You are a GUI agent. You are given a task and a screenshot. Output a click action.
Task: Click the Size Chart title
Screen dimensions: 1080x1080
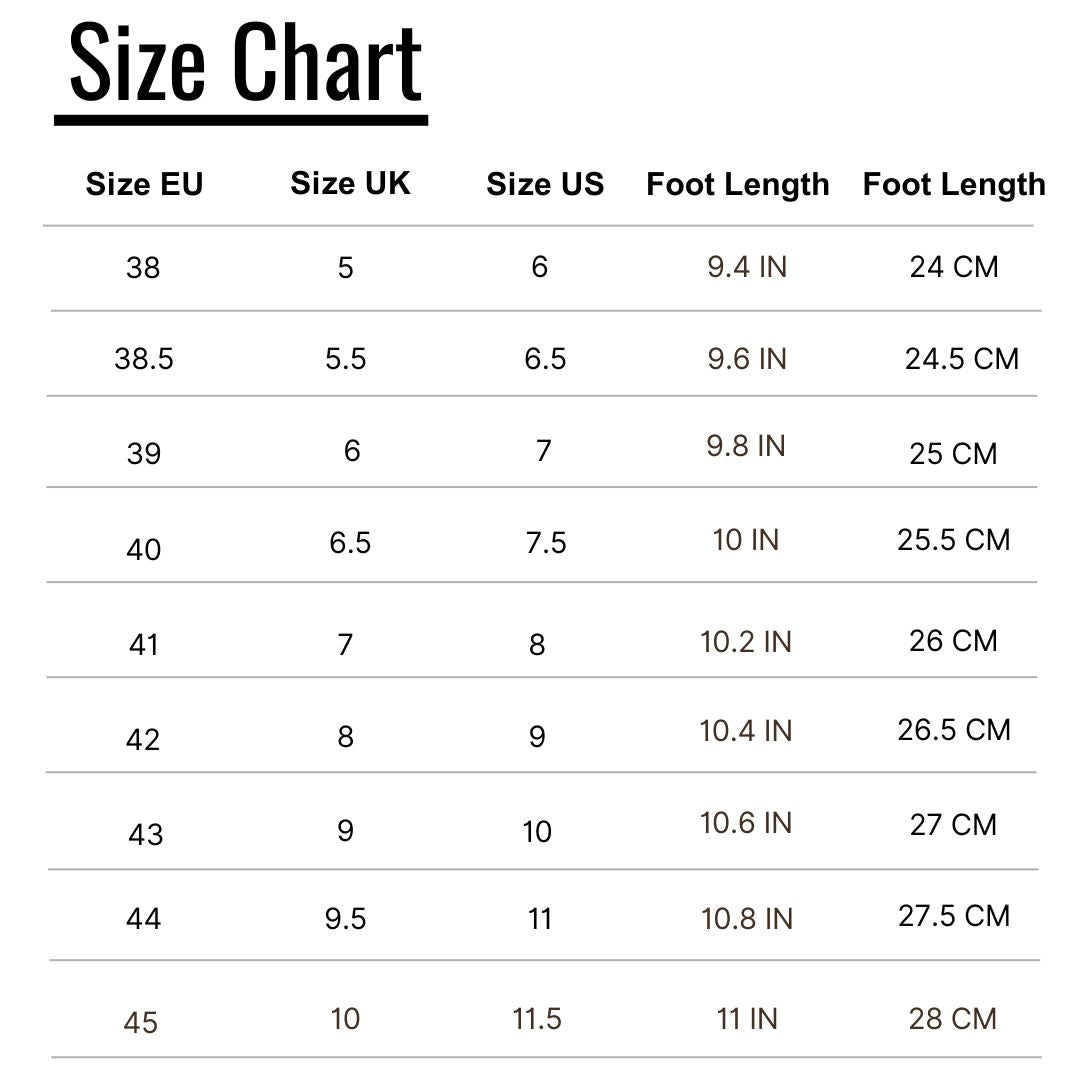point(246,64)
